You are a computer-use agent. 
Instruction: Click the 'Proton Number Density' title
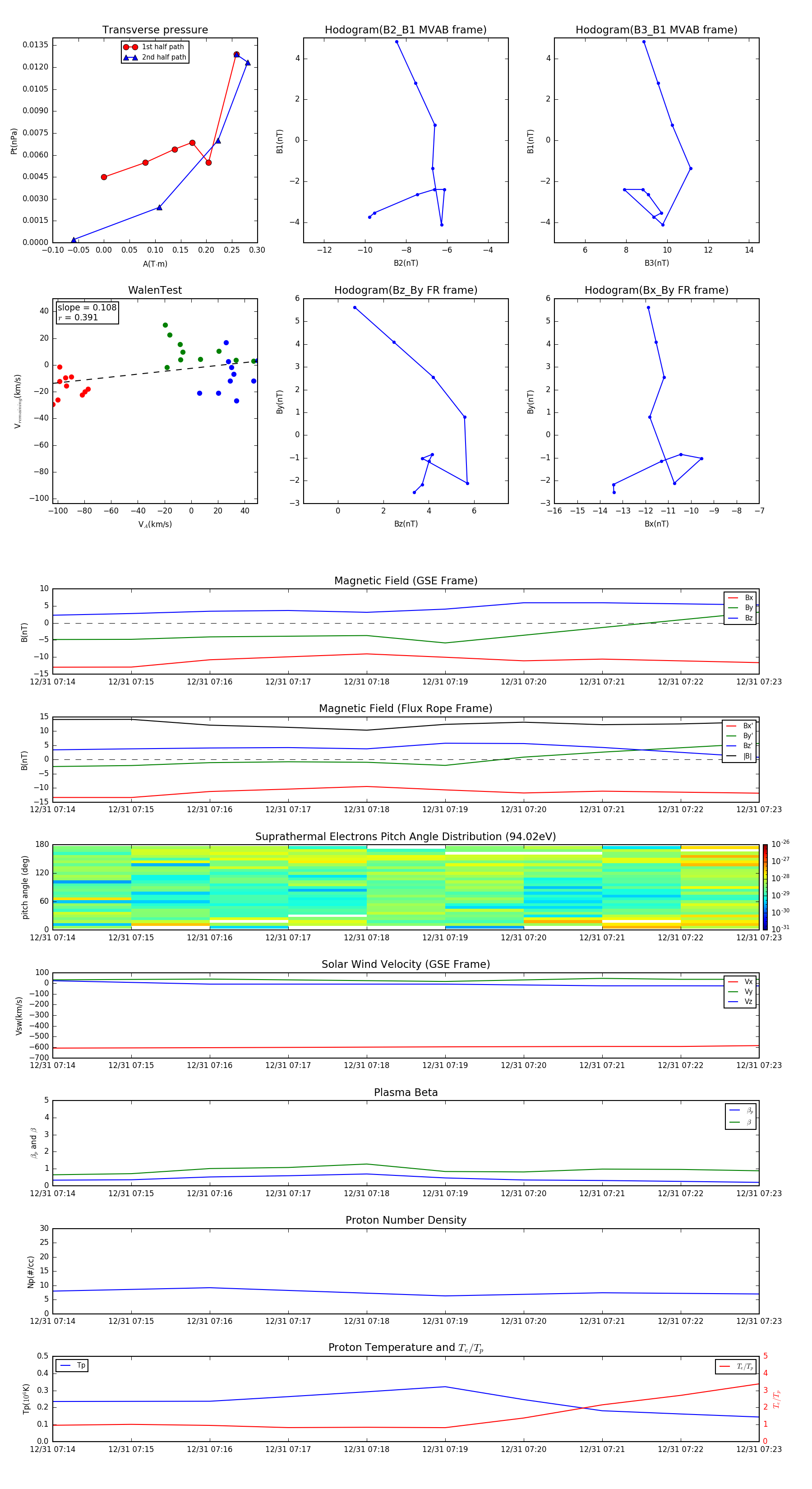coord(406,1220)
